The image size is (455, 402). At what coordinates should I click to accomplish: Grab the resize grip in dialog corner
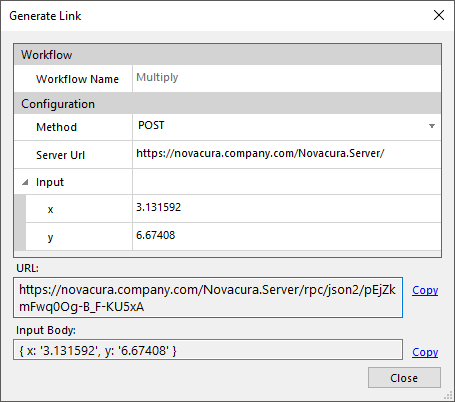(449, 396)
